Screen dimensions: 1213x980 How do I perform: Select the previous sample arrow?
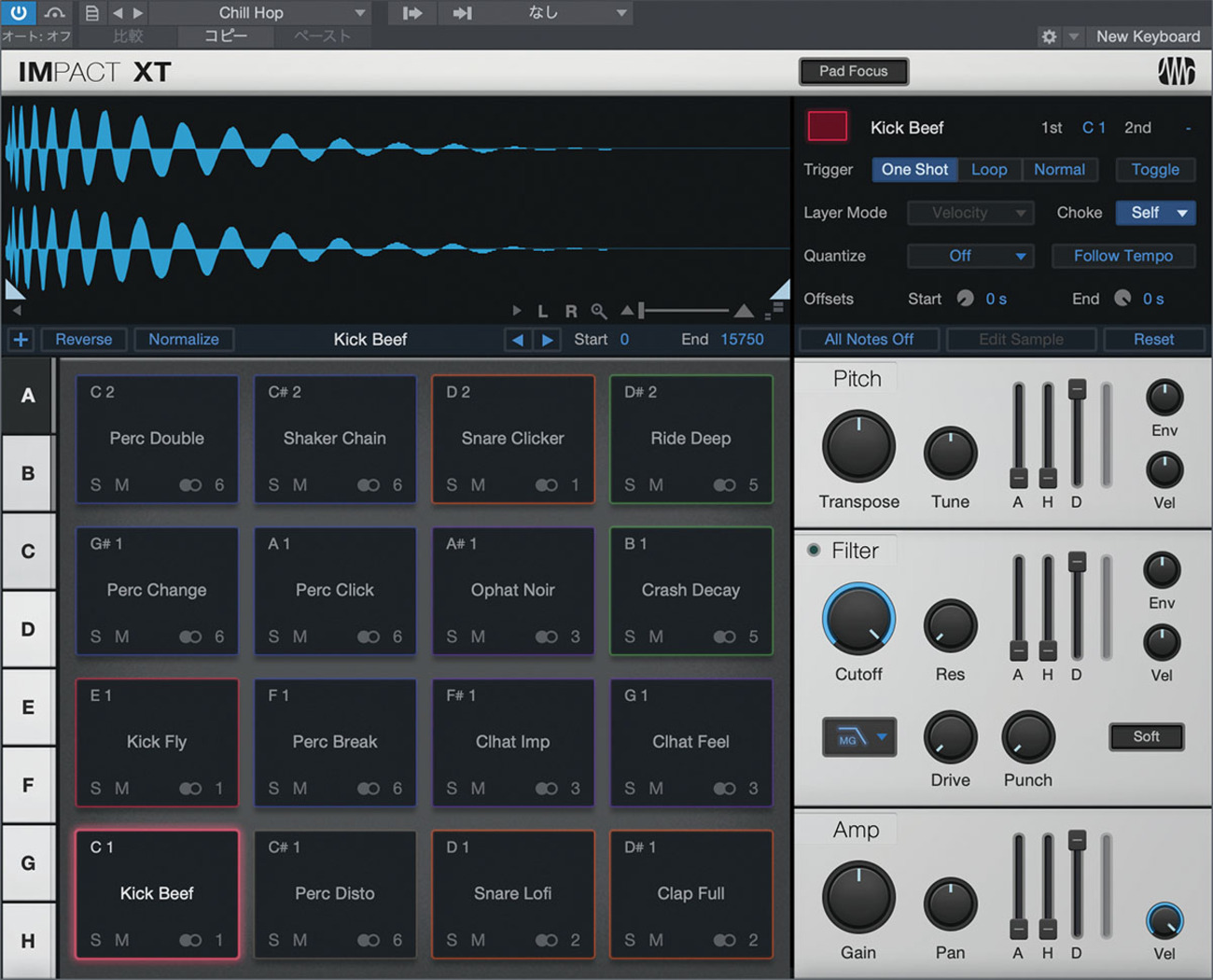pyautogui.click(x=517, y=340)
